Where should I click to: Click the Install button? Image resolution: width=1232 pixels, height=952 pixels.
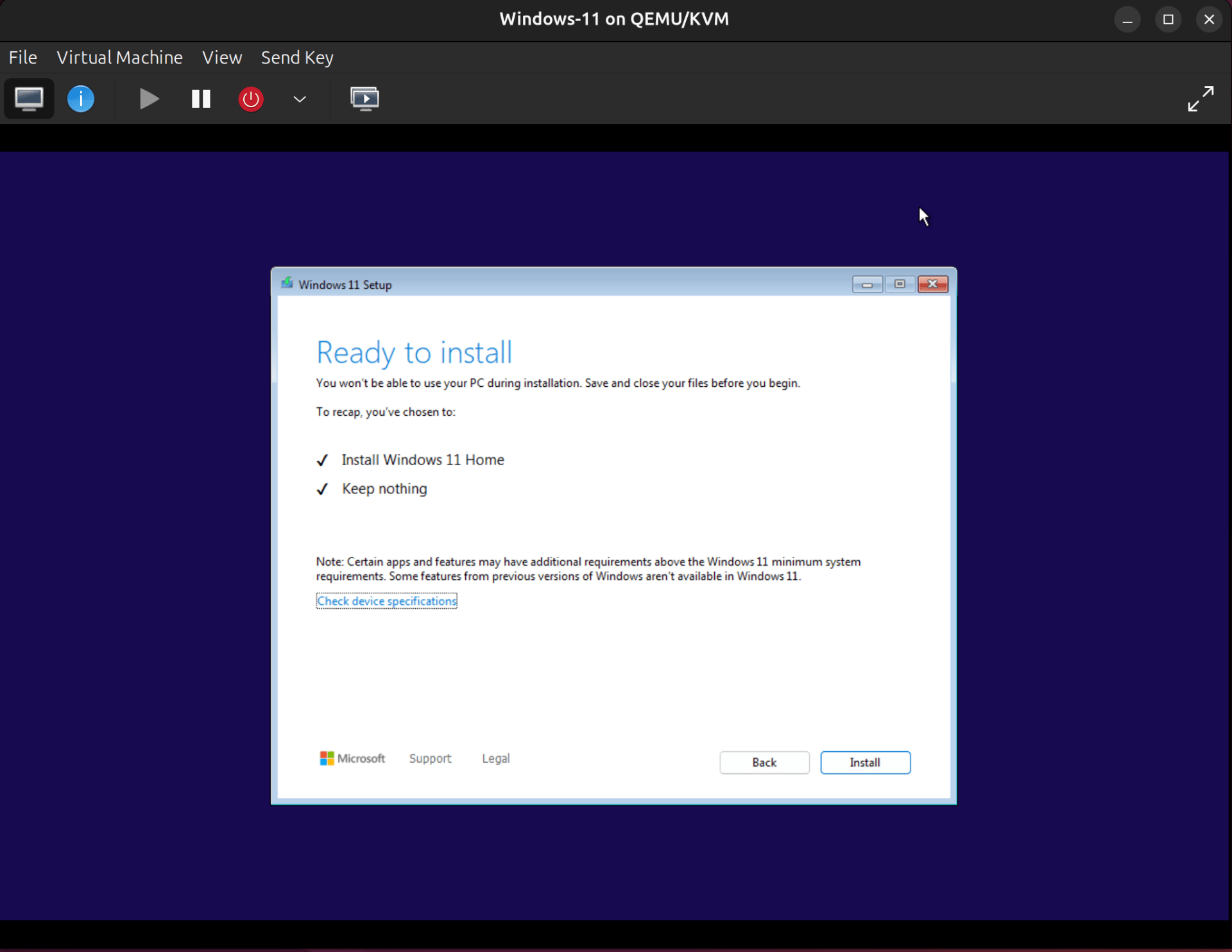[x=865, y=762]
